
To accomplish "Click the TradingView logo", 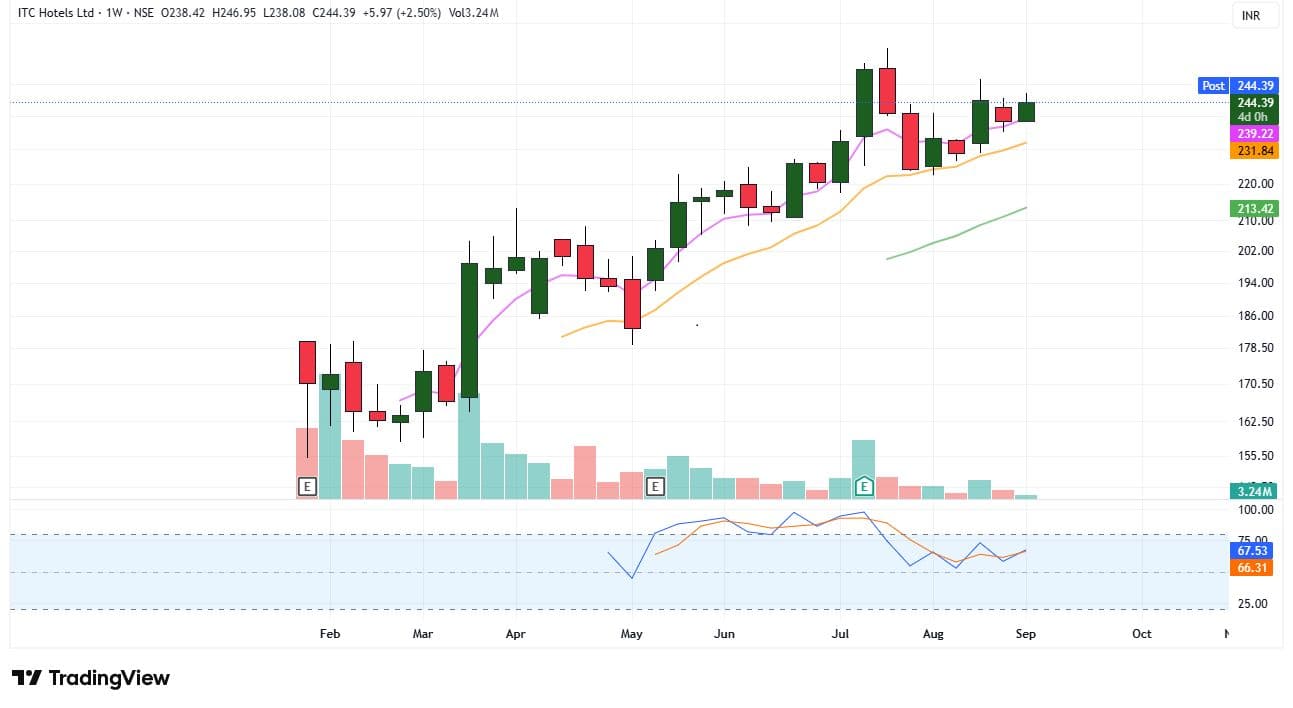I will [91, 678].
